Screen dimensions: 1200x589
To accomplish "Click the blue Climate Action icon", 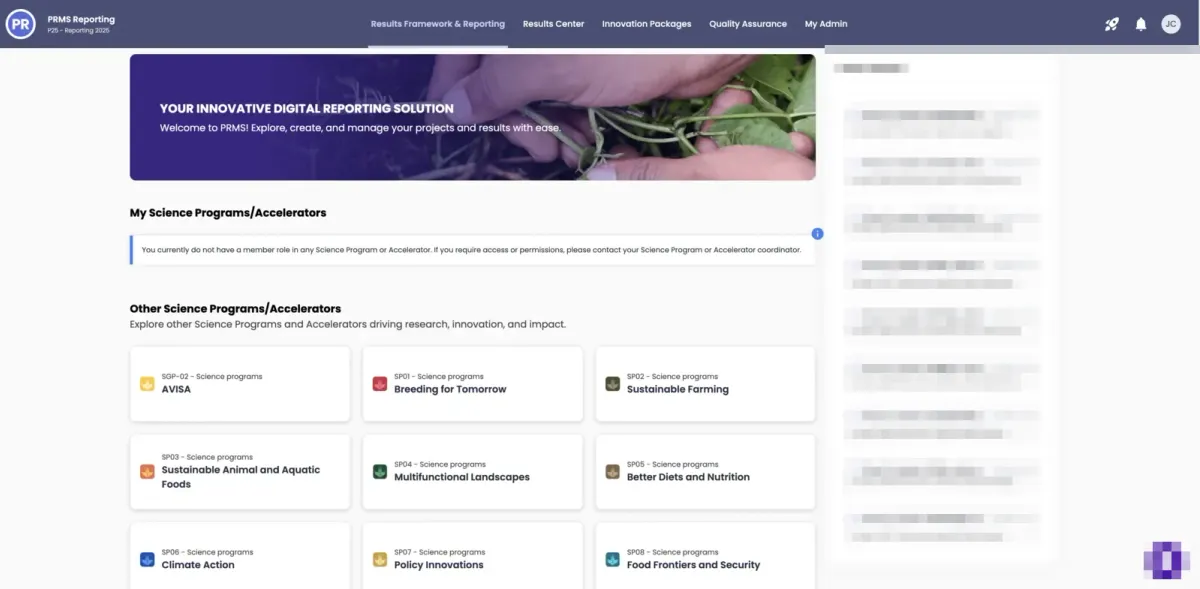I will point(147,560).
